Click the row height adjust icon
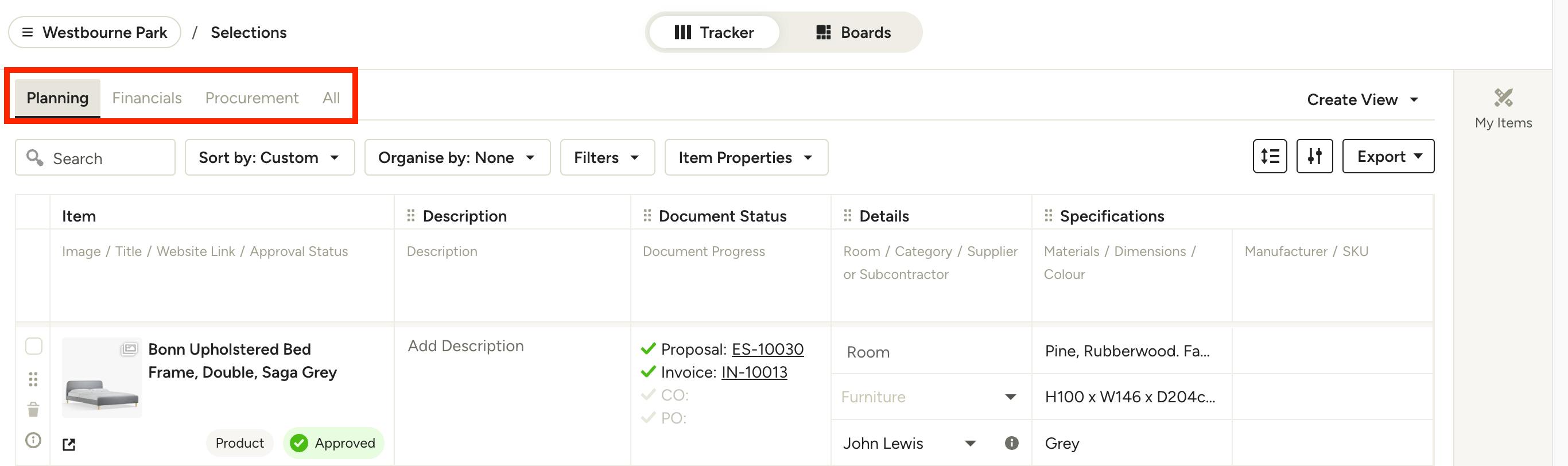1568x466 pixels. tap(1270, 156)
